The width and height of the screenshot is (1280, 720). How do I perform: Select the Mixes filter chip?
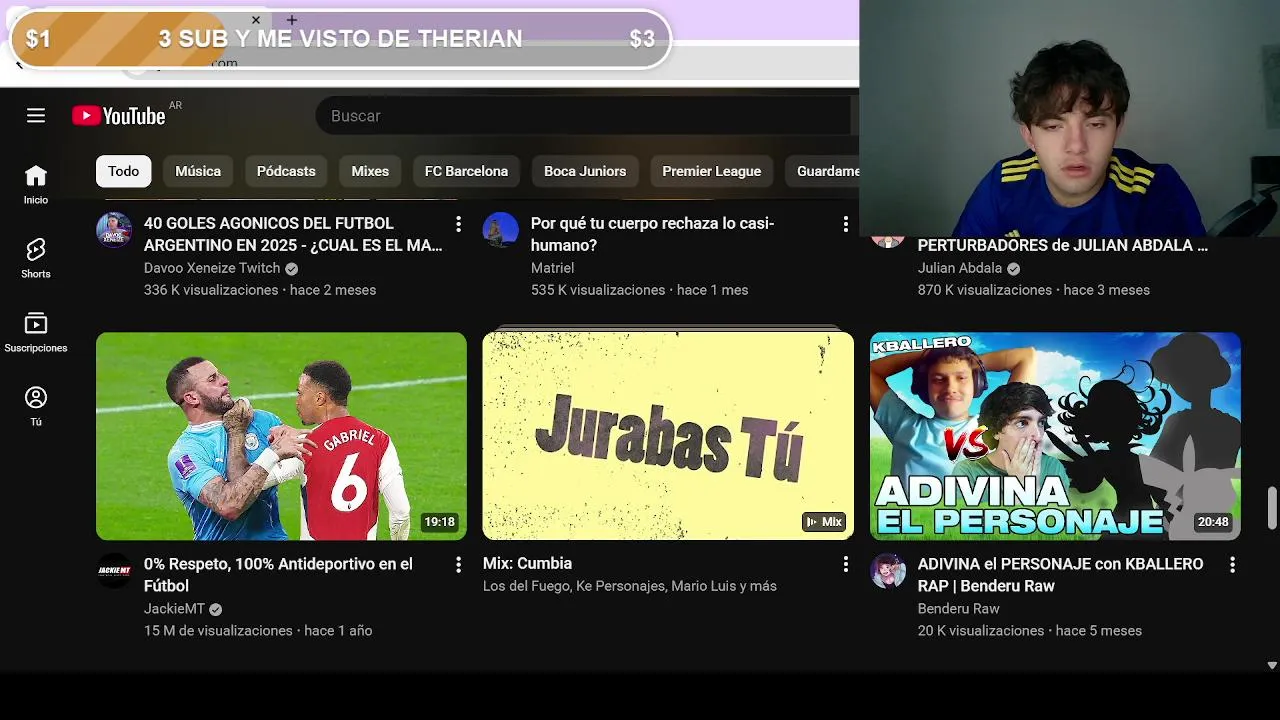pos(370,171)
